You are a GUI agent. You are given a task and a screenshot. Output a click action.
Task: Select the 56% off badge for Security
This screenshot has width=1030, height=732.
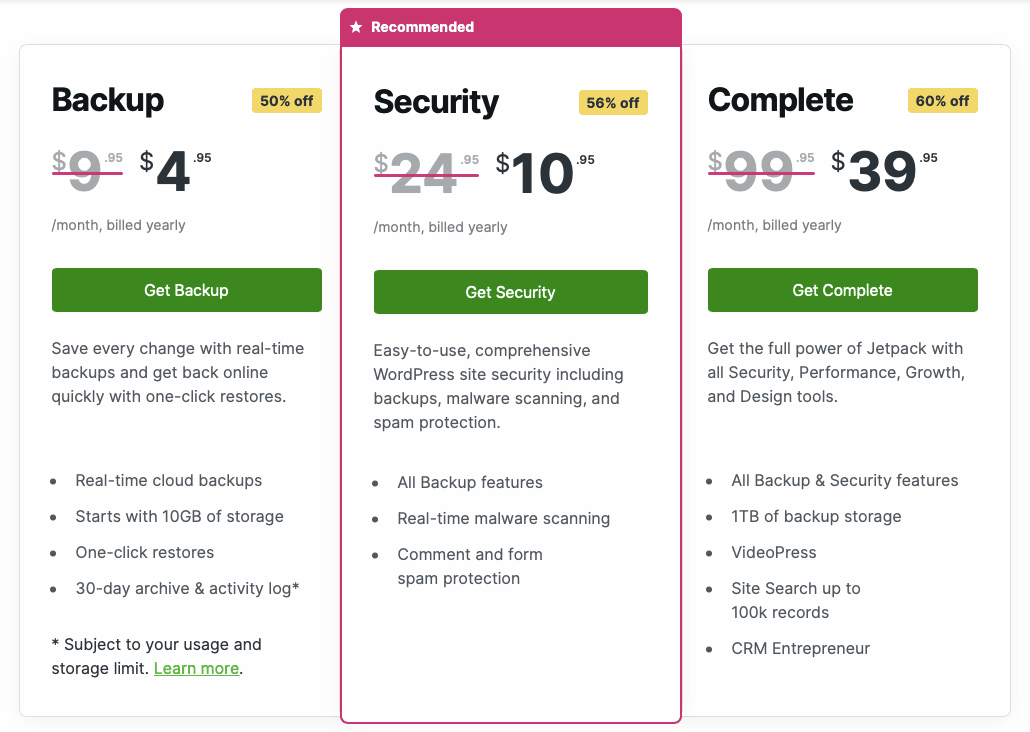tap(613, 102)
